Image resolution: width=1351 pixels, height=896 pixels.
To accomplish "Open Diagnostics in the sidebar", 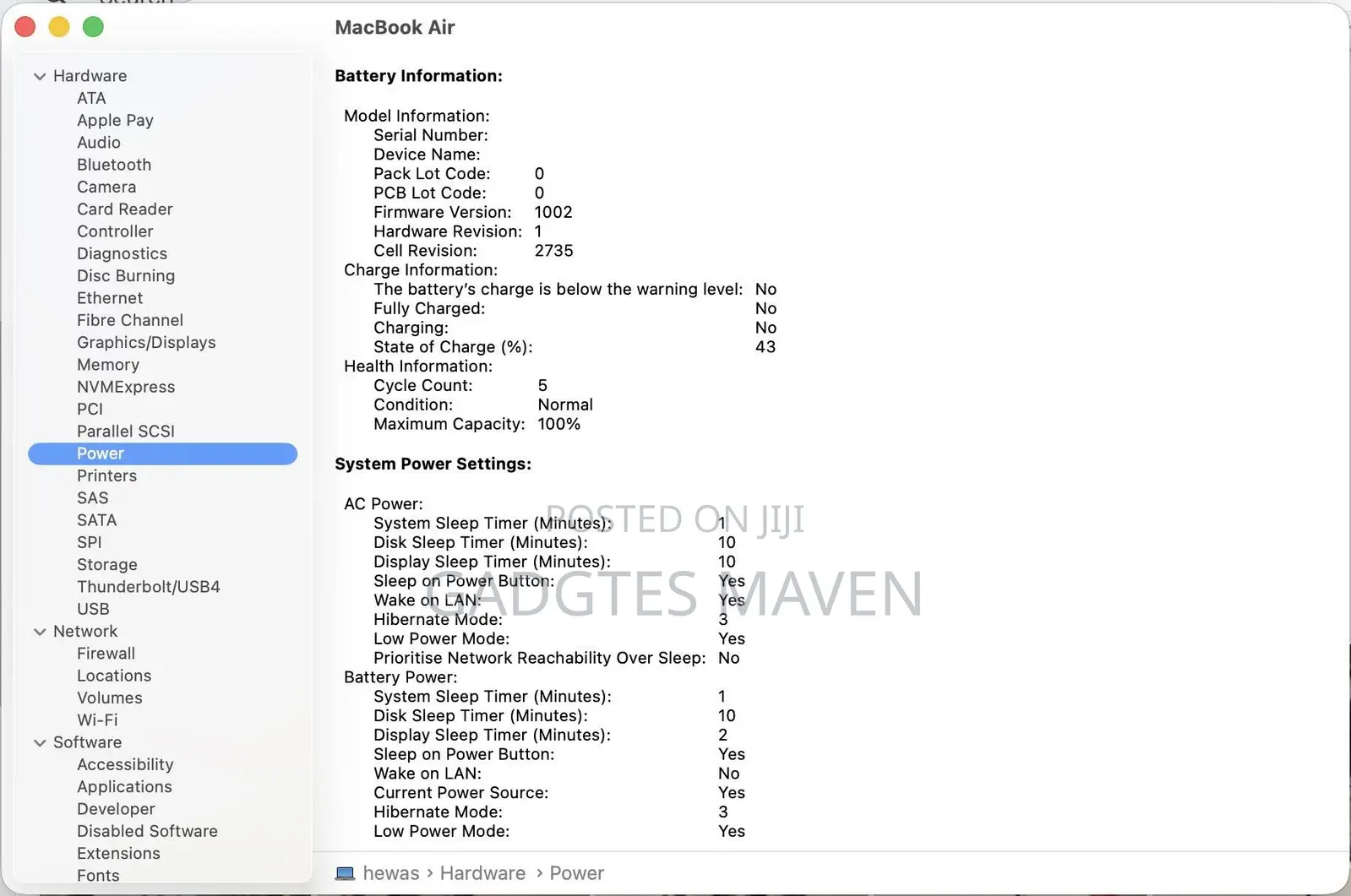I will click(122, 253).
